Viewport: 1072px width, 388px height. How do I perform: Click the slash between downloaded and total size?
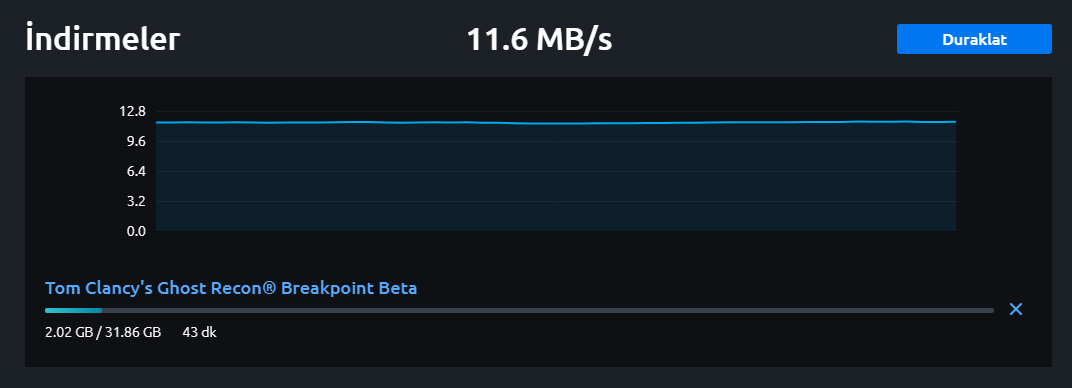click(x=98, y=333)
